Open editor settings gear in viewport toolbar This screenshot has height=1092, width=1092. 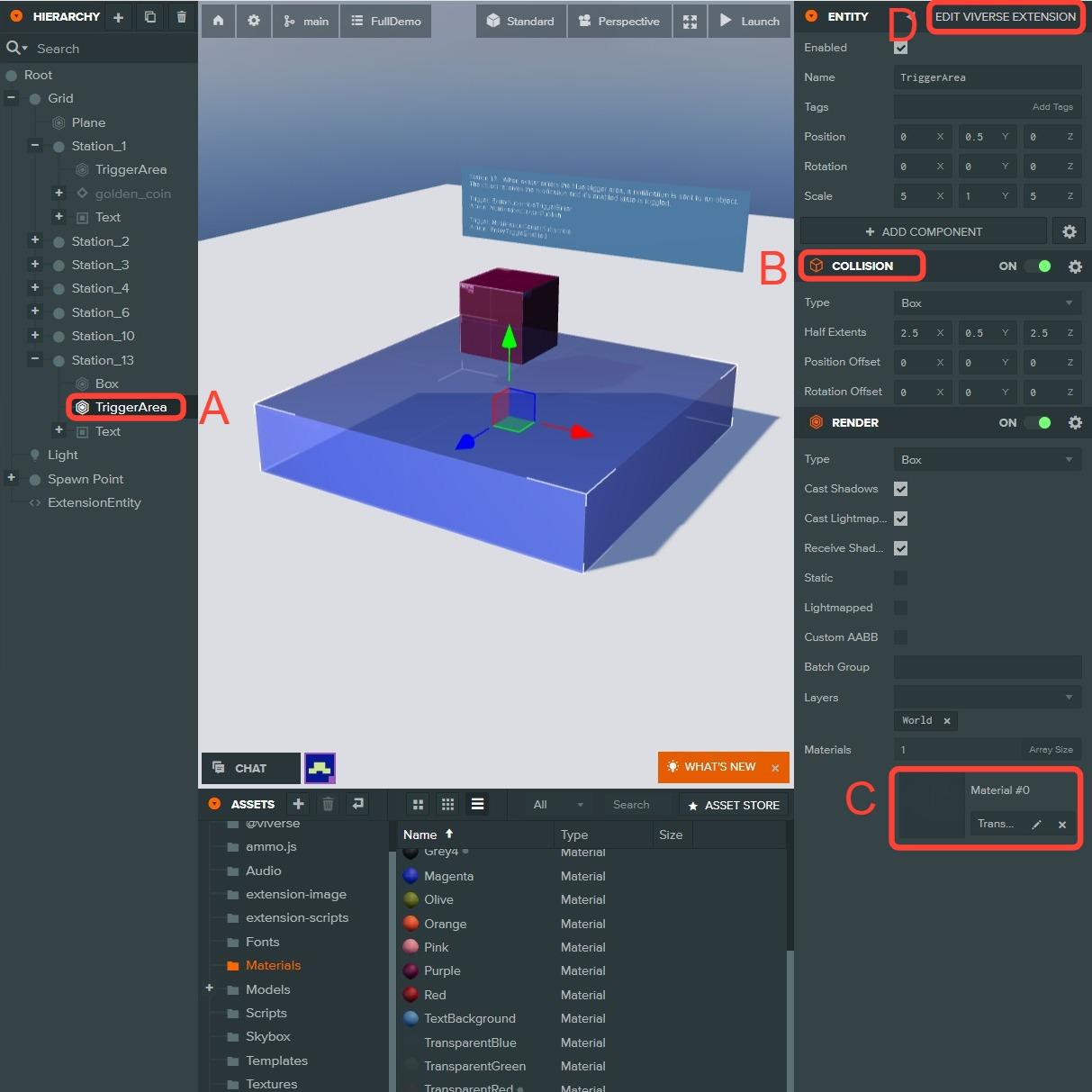click(x=254, y=21)
